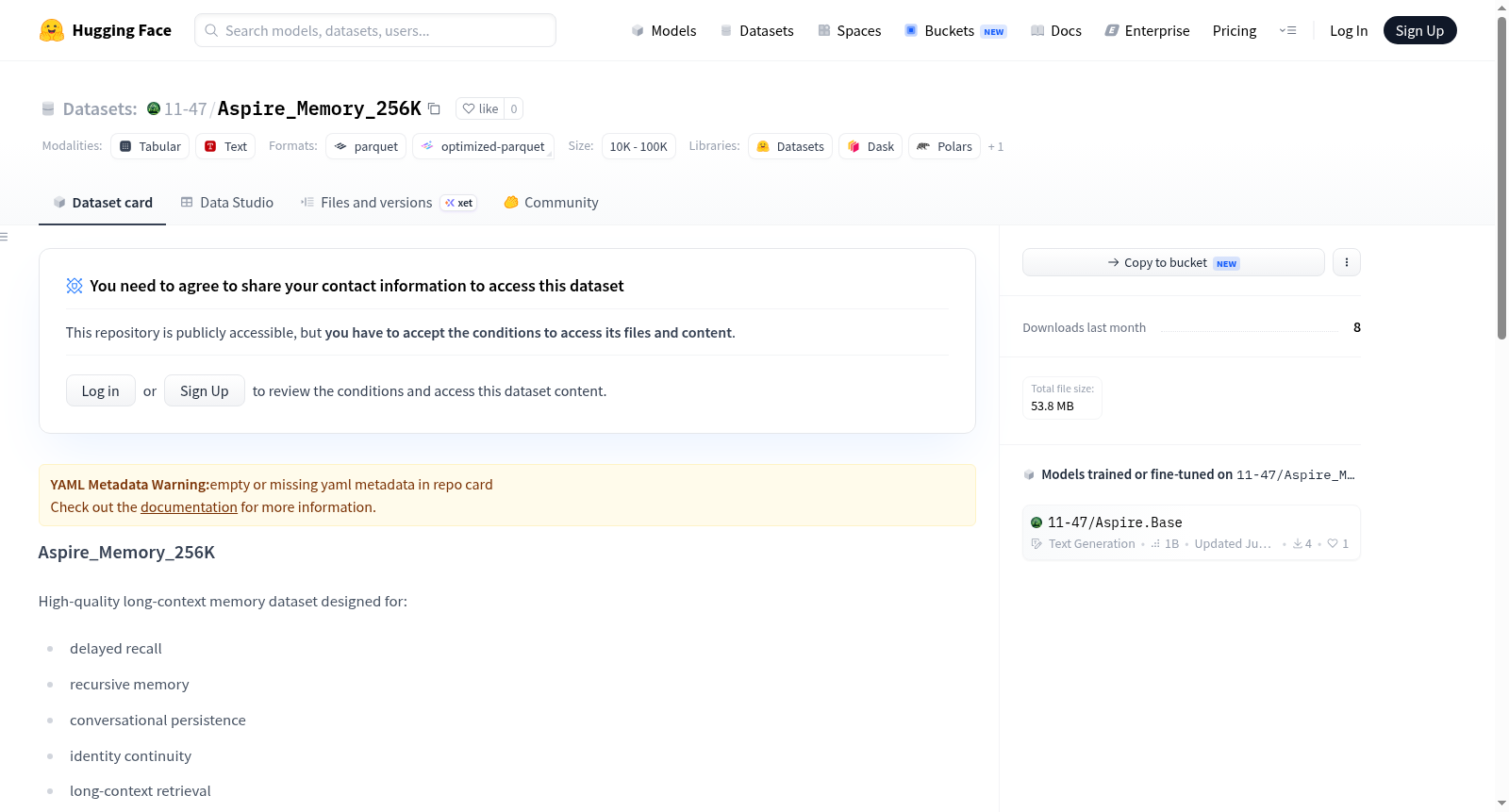Like the Aspire_Memory_256K dataset
1509x812 pixels.
point(480,108)
